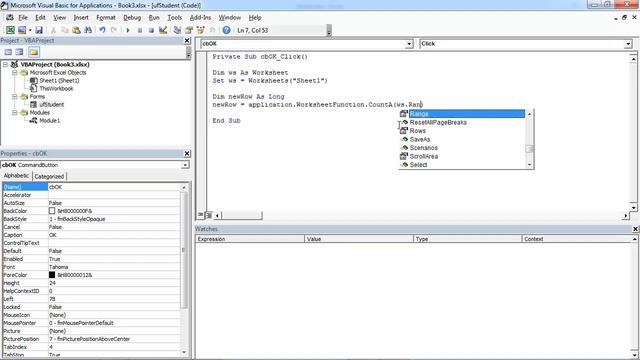Close the Properties - cbOK pane
Image resolution: width=640 pixels, height=360 pixels.
[187, 153]
